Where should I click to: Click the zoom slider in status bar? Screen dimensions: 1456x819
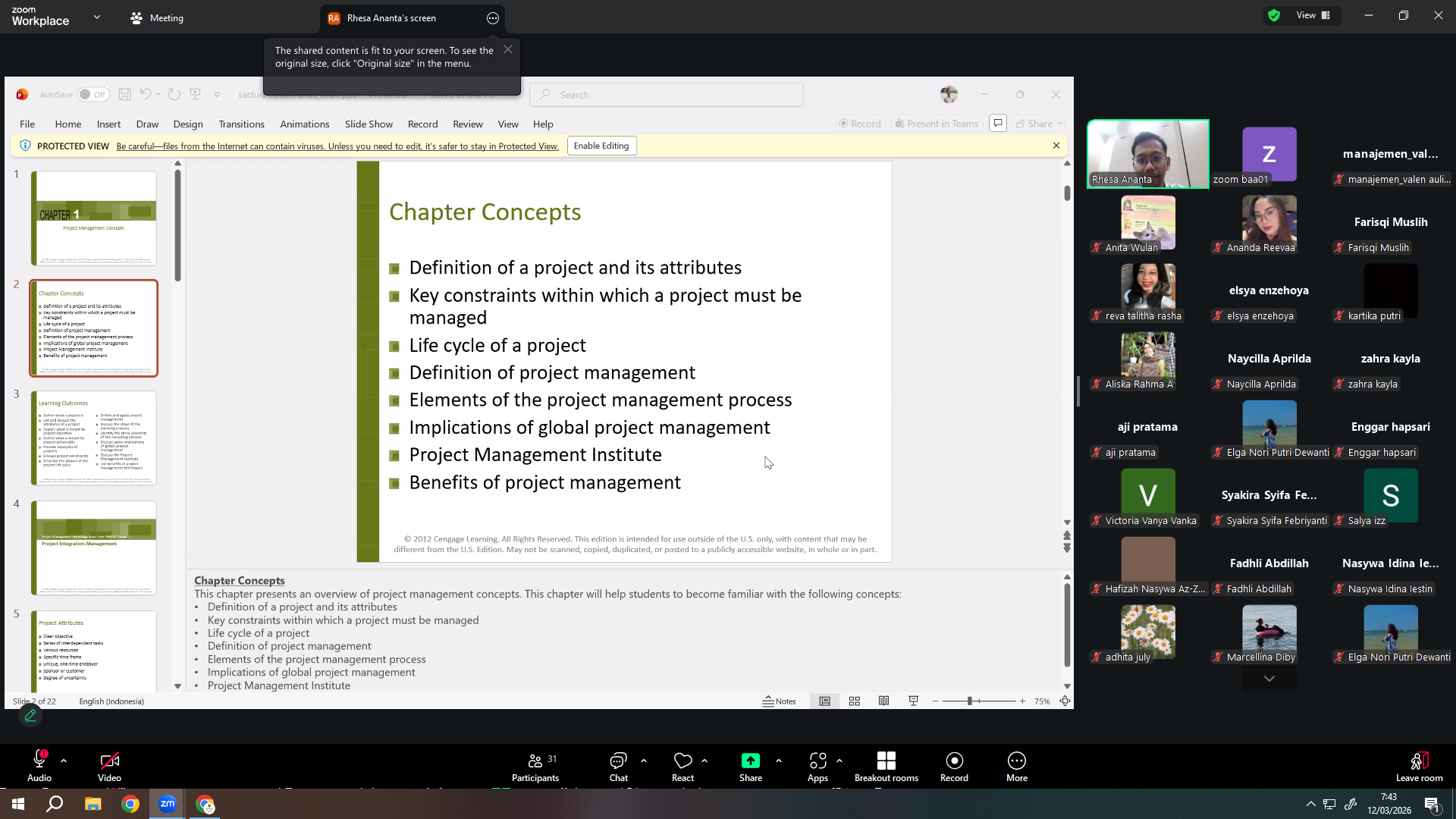click(978, 701)
